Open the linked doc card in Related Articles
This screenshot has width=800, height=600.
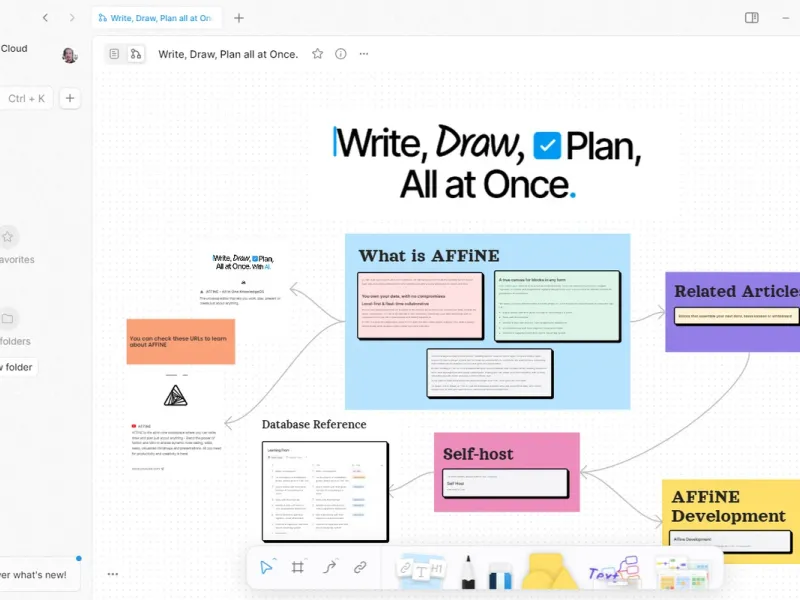click(x=736, y=316)
